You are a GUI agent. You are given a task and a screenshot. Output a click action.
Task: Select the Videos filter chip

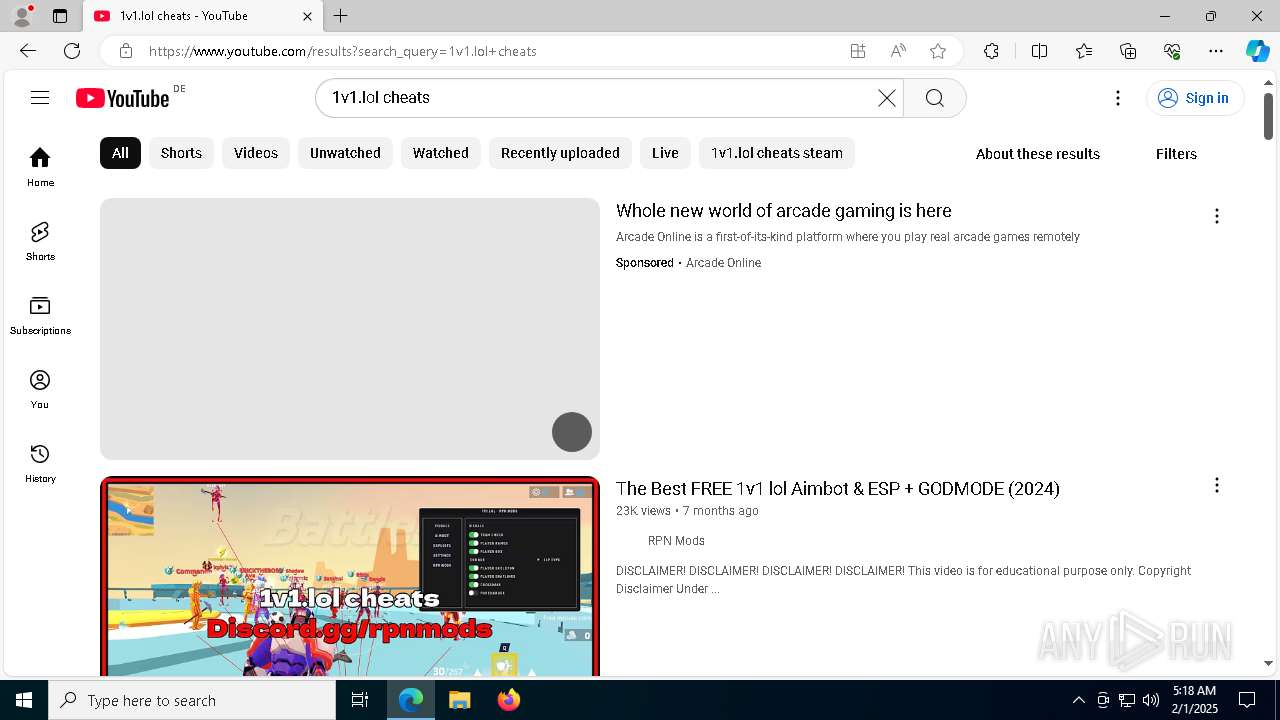(x=256, y=153)
